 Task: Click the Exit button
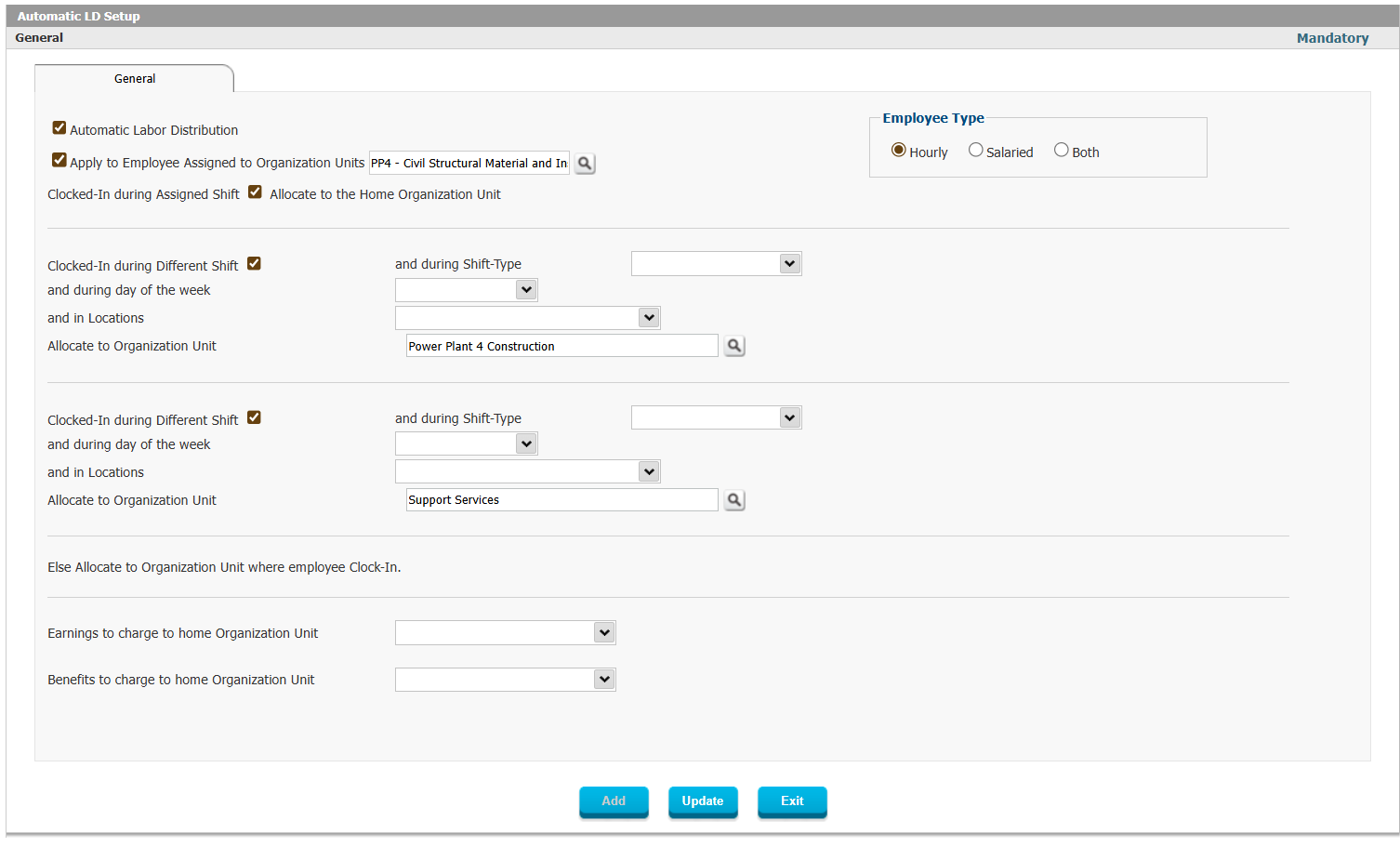[792, 801]
